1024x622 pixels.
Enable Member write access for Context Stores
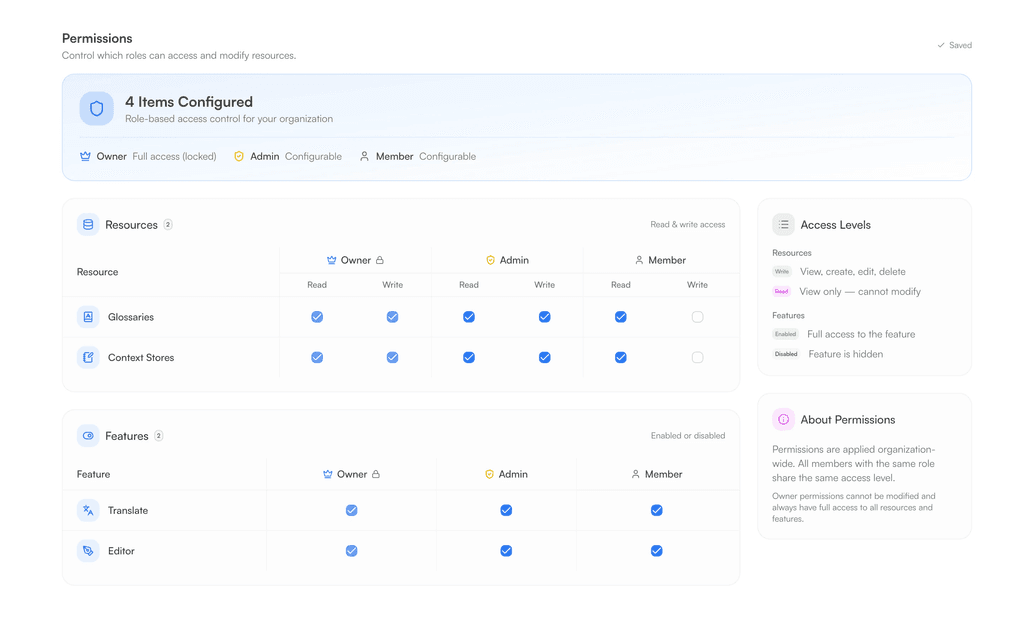pyautogui.click(x=697, y=357)
